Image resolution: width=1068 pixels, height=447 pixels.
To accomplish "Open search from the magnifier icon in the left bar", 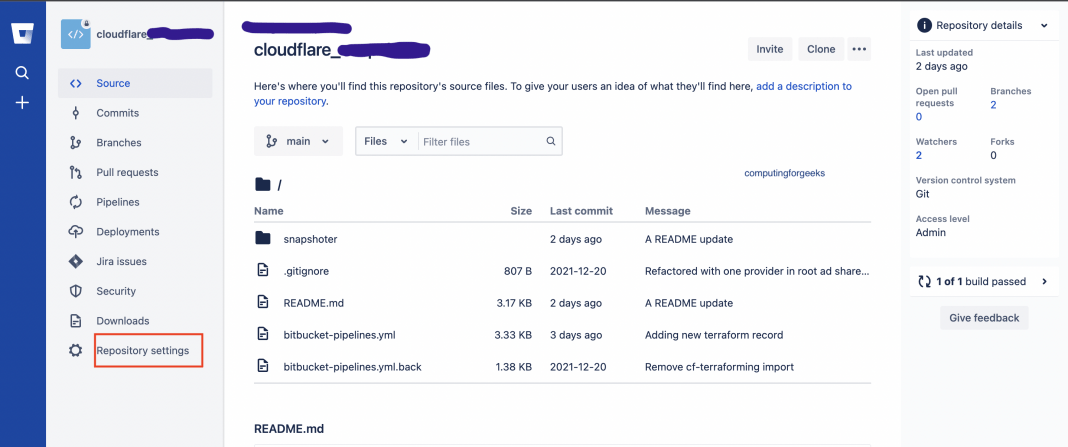I will click(22, 72).
